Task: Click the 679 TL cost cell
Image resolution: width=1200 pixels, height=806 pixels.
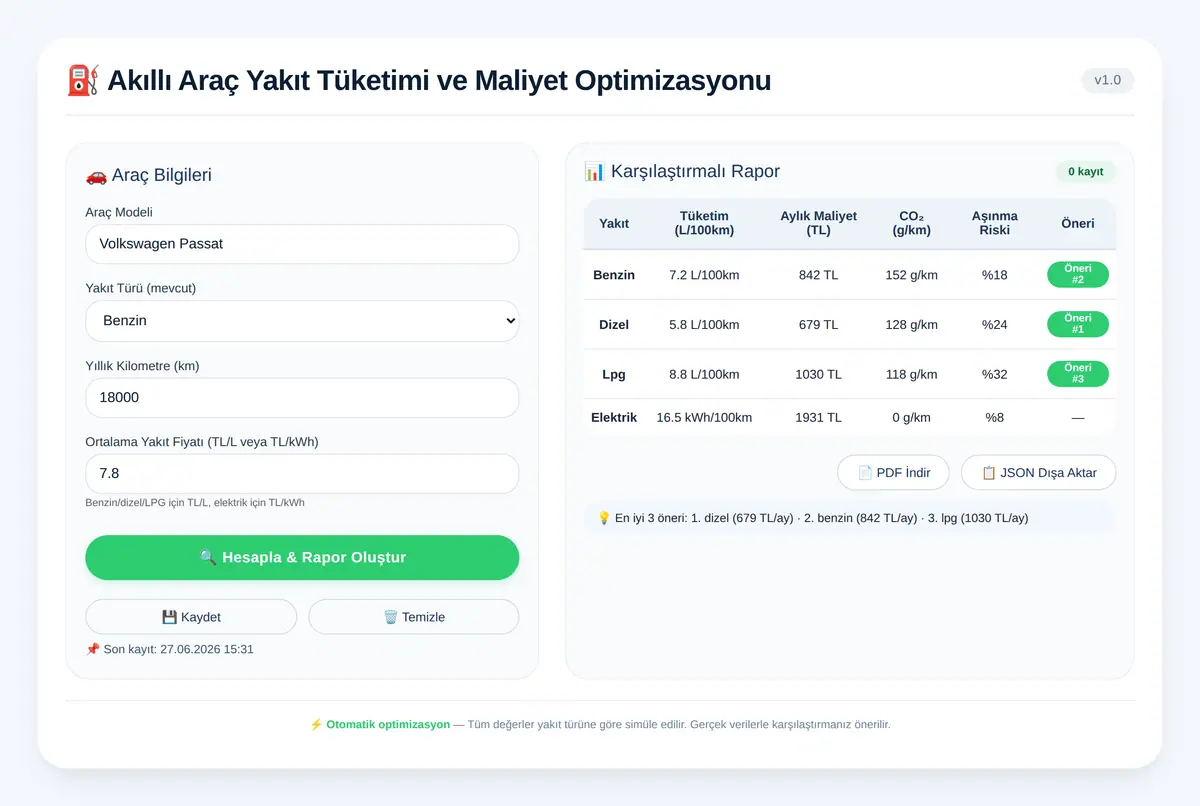Action: point(819,324)
